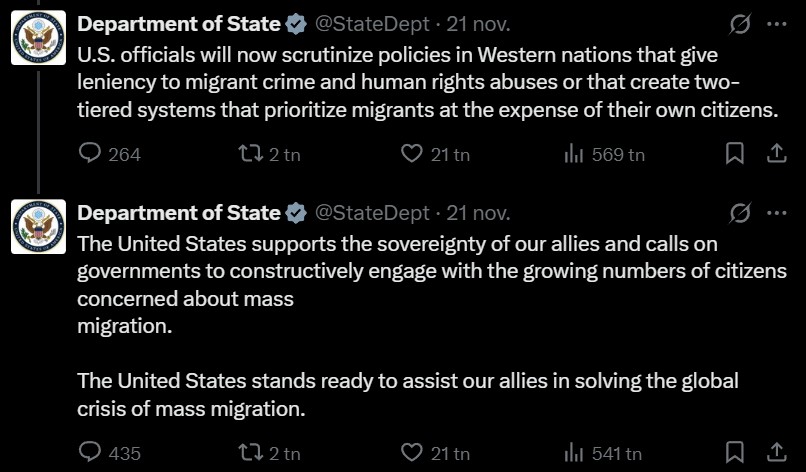806x472 pixels.
Task: Bookmark the second tweet about mass migration
Action: point(734,453)
